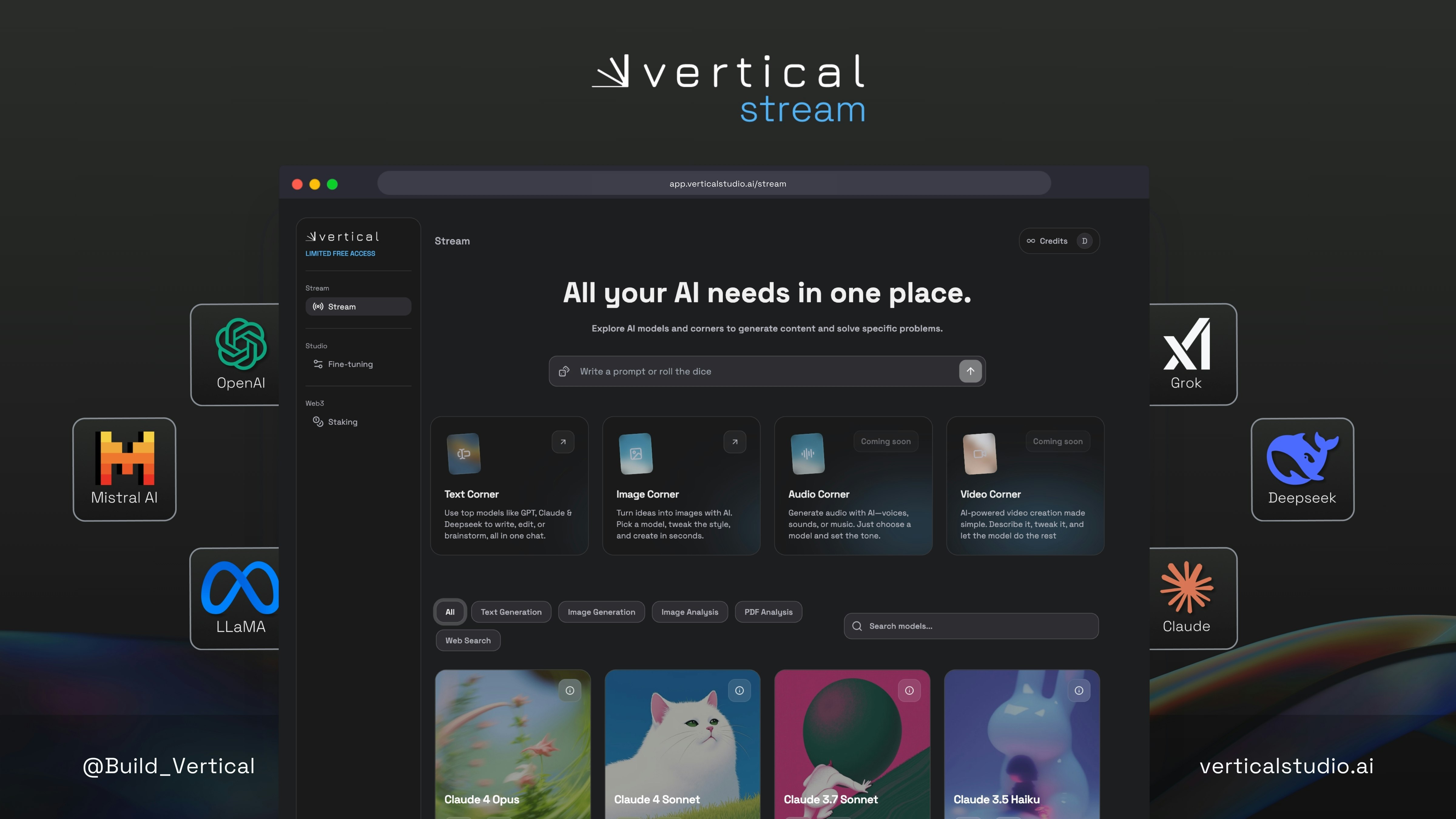Filter models by Text Generation
The width and height of the screenshot is (1456, 819).
tap(511, 612)
